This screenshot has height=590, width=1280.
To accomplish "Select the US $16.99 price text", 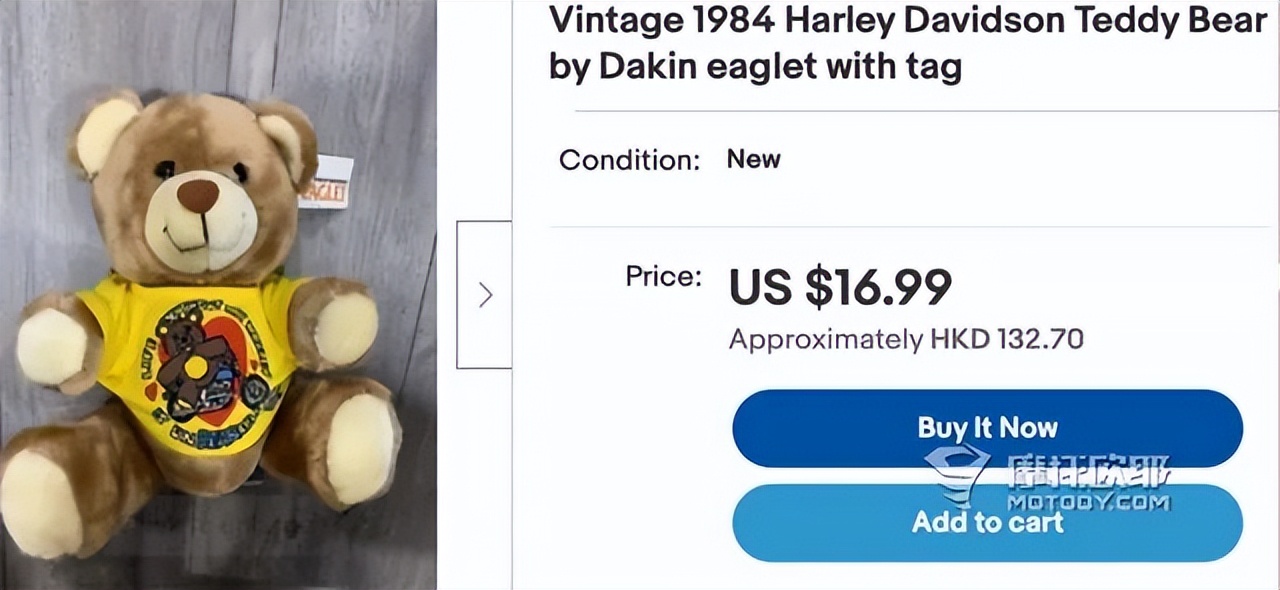I will [840, 287].
